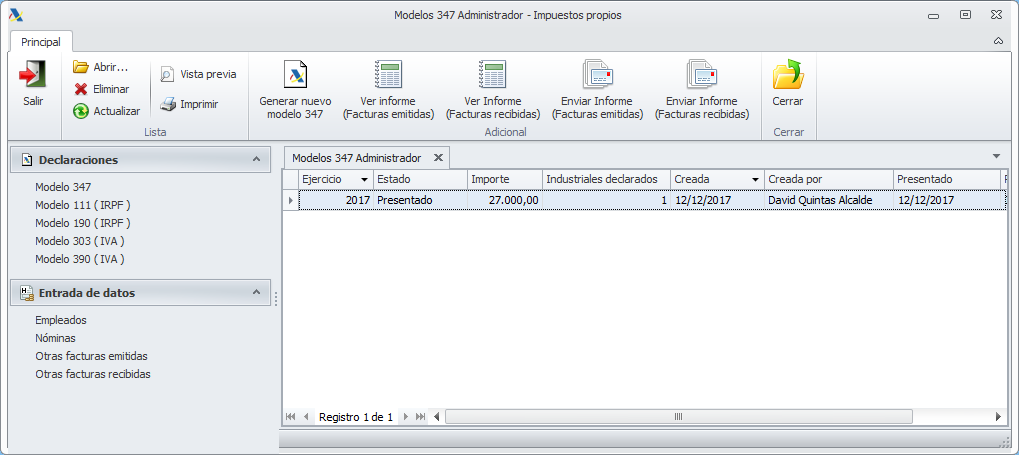Open the Creada column sort dropdown
The image size is (1019, 455).
[x=755, y=179]
